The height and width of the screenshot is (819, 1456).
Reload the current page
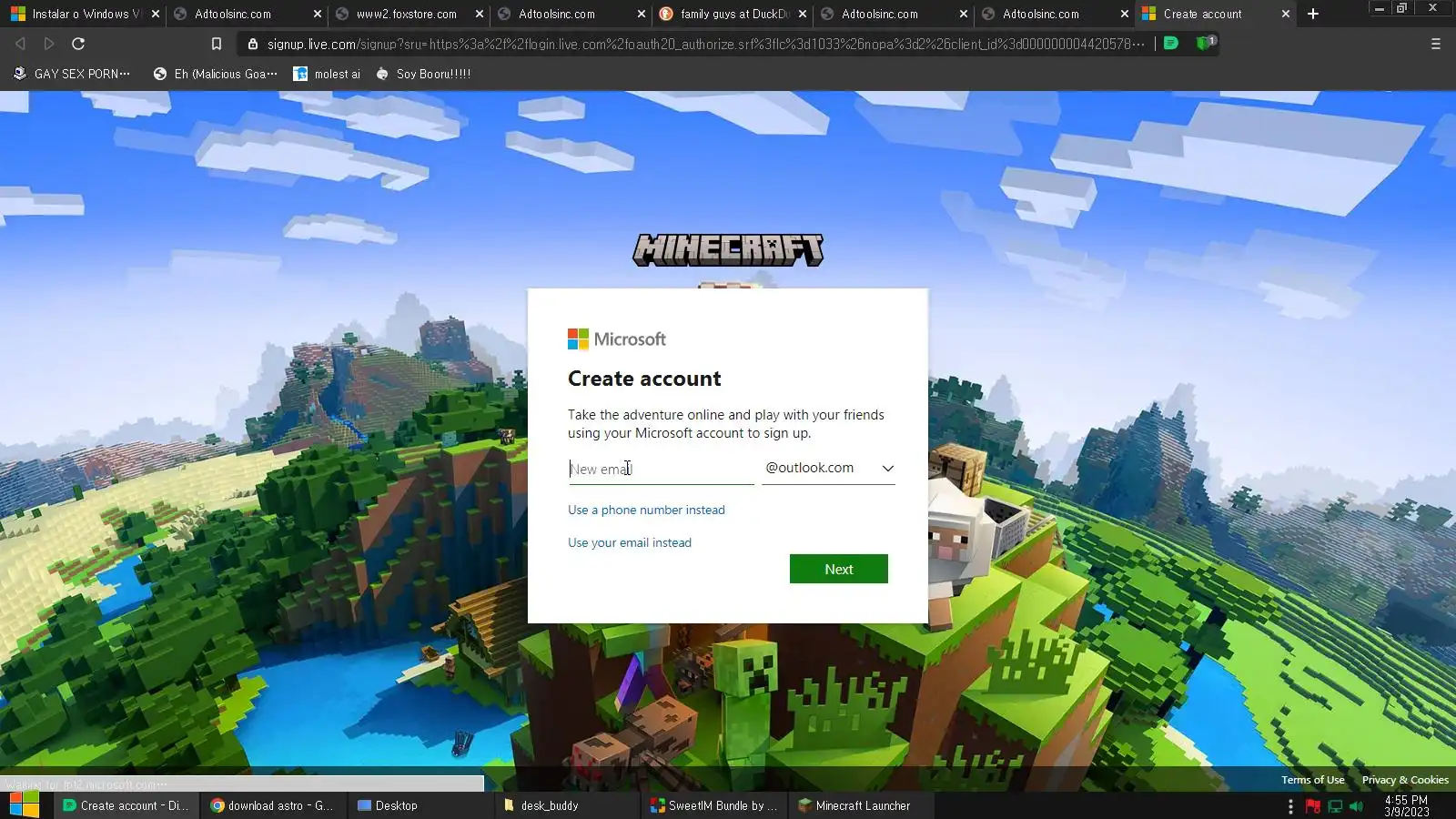point(78,44)
